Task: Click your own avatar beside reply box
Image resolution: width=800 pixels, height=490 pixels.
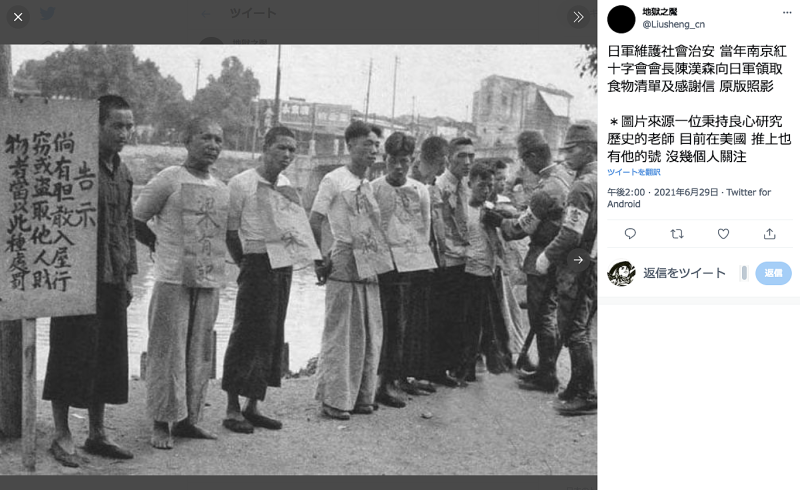Action: 621,273
